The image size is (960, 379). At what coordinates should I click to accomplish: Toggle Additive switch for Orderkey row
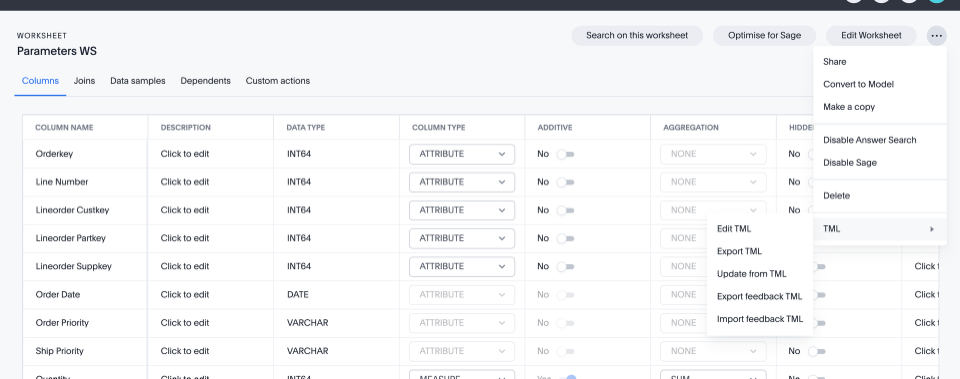pyautogui.click(x=565, y=154)
